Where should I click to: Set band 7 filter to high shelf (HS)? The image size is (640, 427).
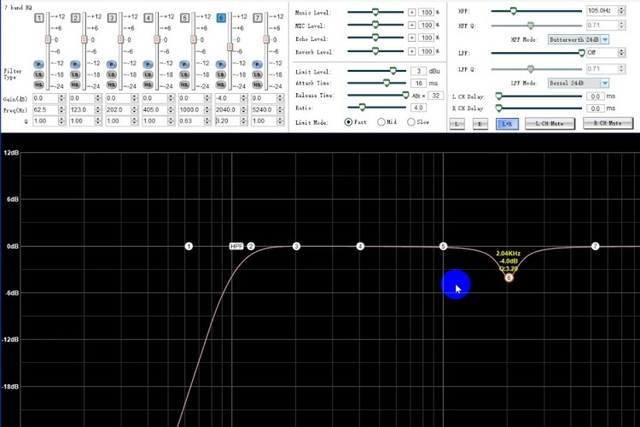[257, 85]
